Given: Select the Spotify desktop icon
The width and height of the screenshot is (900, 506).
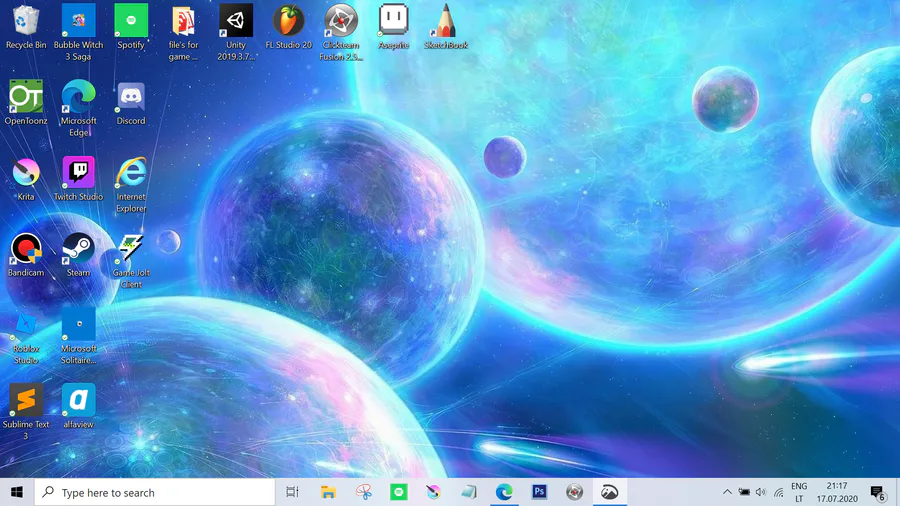Looking at the screenshot, I should pyautogui.click(x=131, y=28).
